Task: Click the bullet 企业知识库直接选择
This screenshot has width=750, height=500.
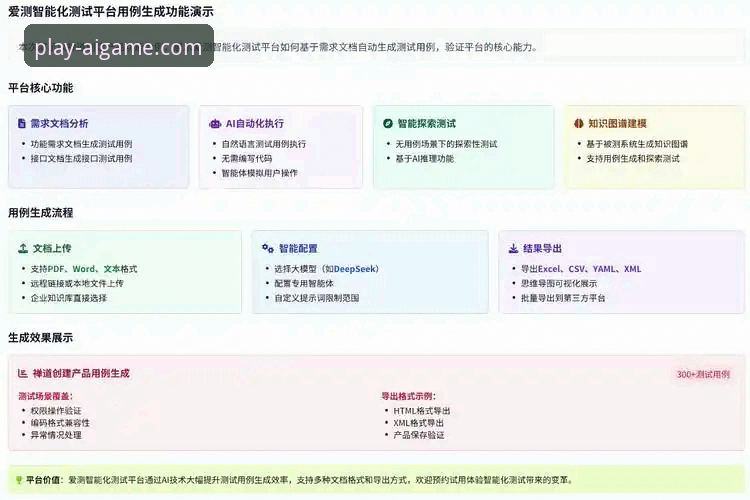Action: tap(69, 298)
